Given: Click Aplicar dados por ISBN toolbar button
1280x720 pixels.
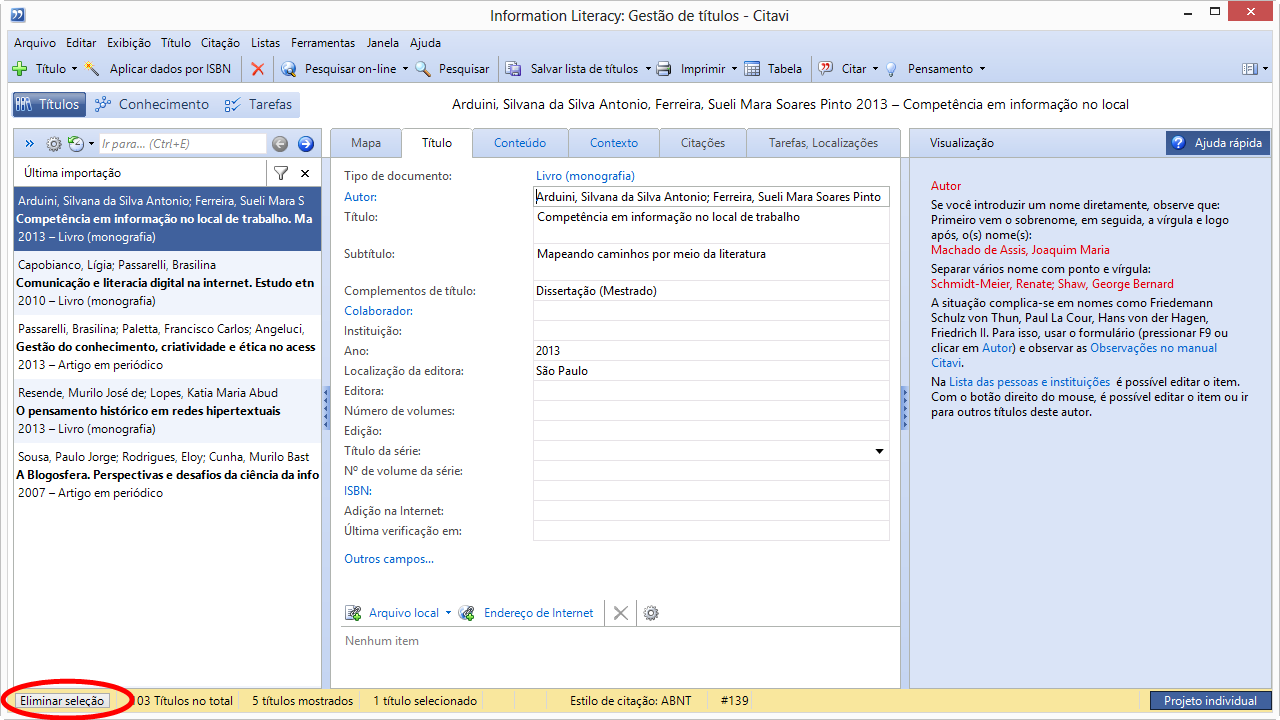Looking at the screenshot, I should click(x=159, y=69).
